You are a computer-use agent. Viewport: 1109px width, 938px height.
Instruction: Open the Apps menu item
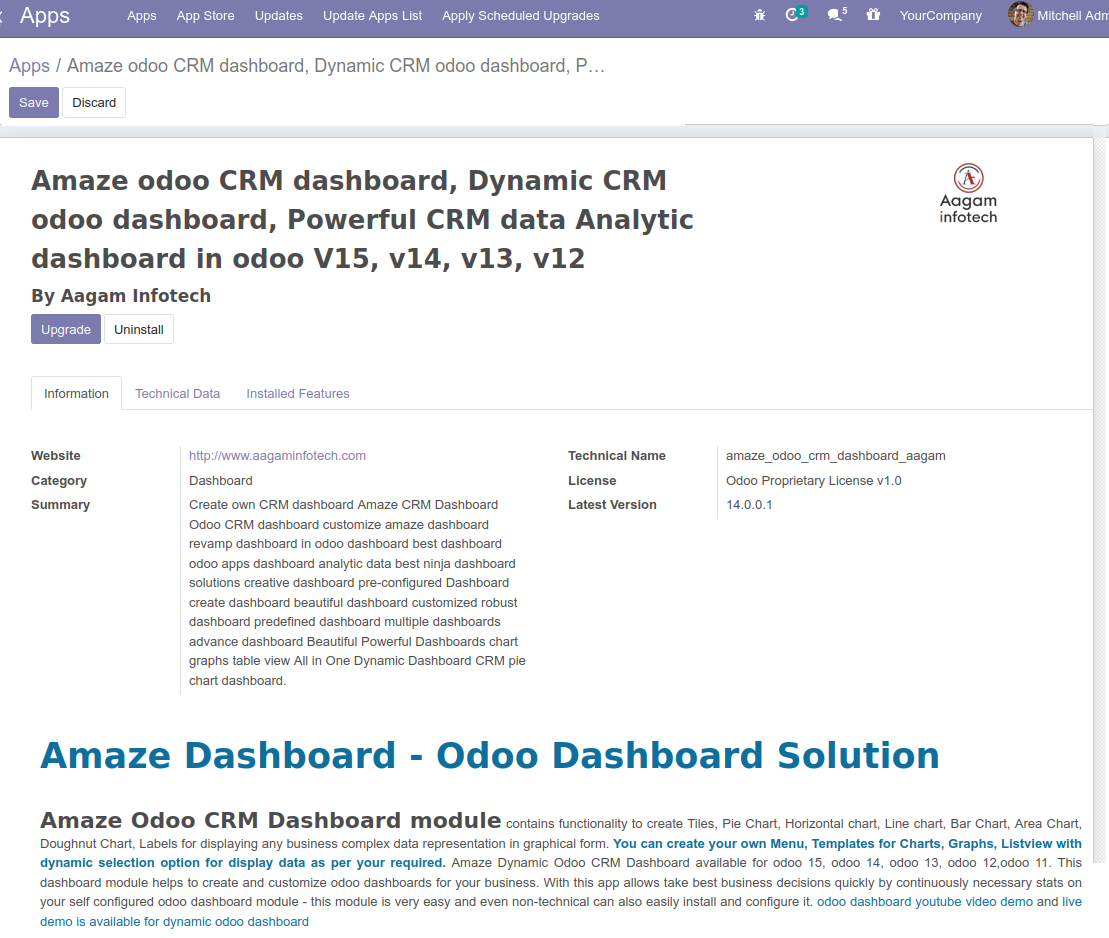(141, 16)
